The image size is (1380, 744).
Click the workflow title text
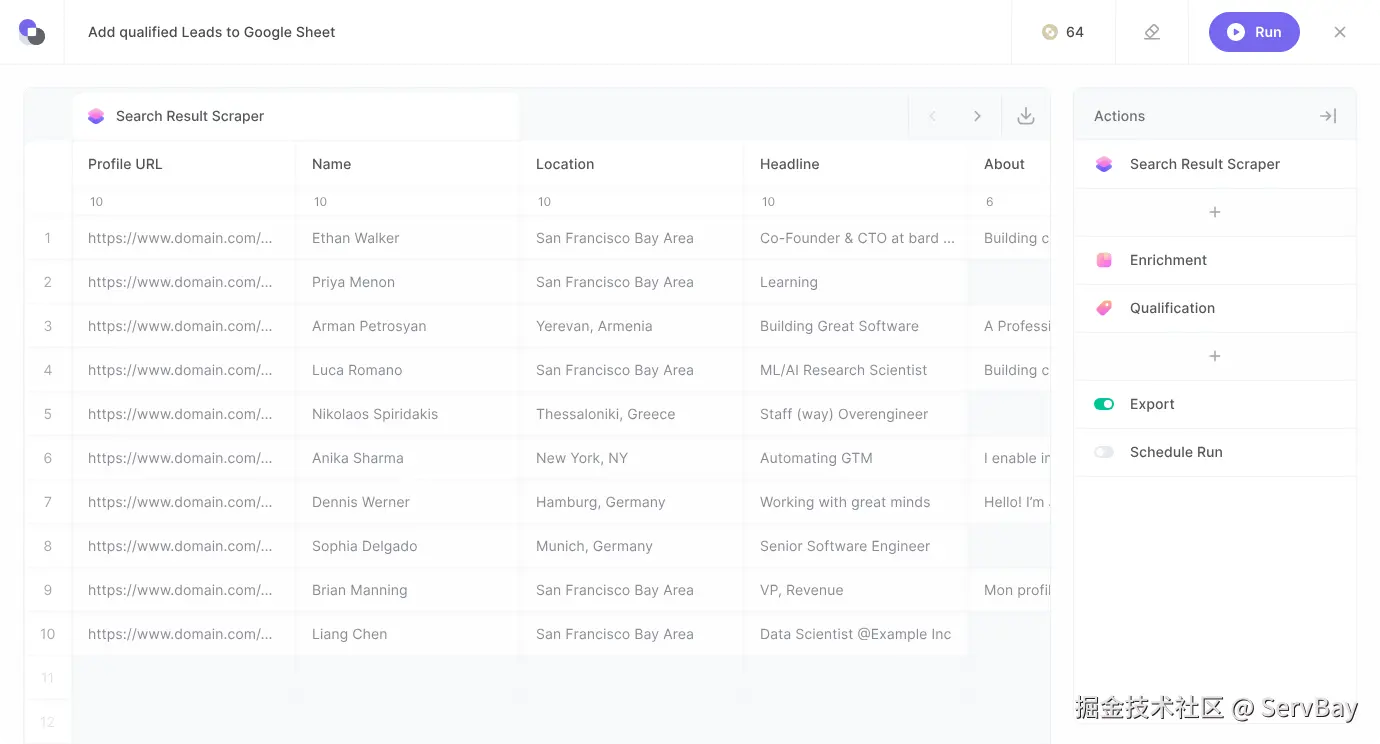tap(212, 32)
